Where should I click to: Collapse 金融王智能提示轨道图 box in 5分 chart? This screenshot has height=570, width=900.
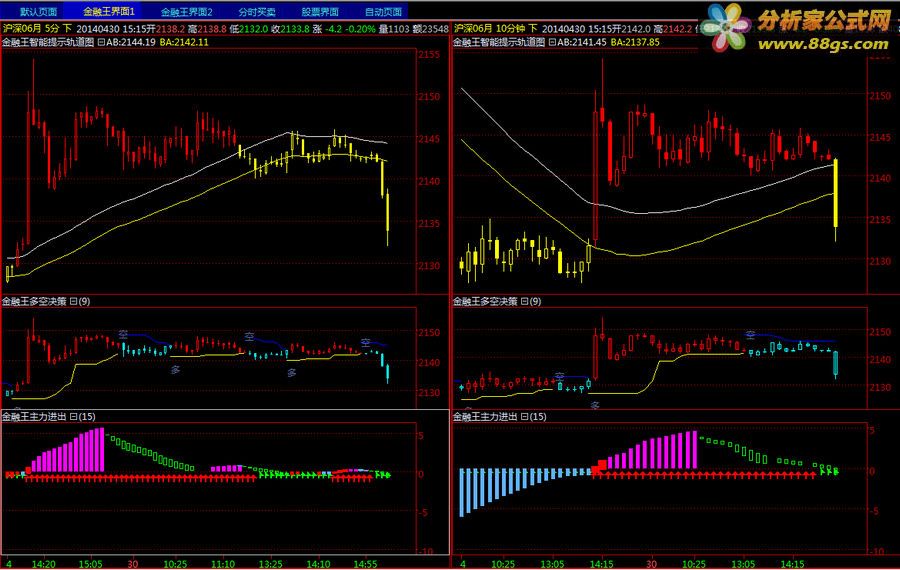(101, 42)
